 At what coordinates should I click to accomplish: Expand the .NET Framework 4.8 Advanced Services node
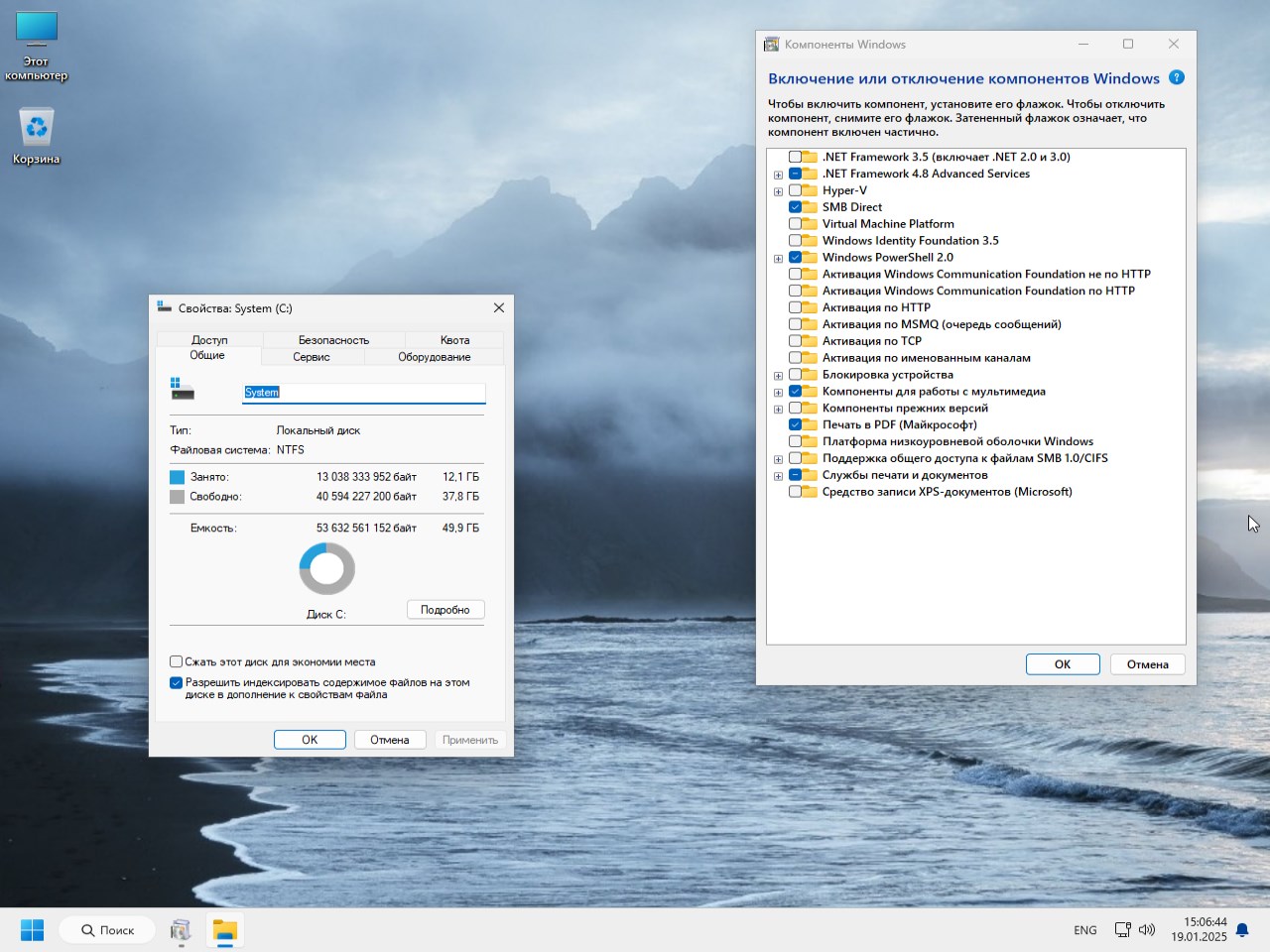(778, 175)
